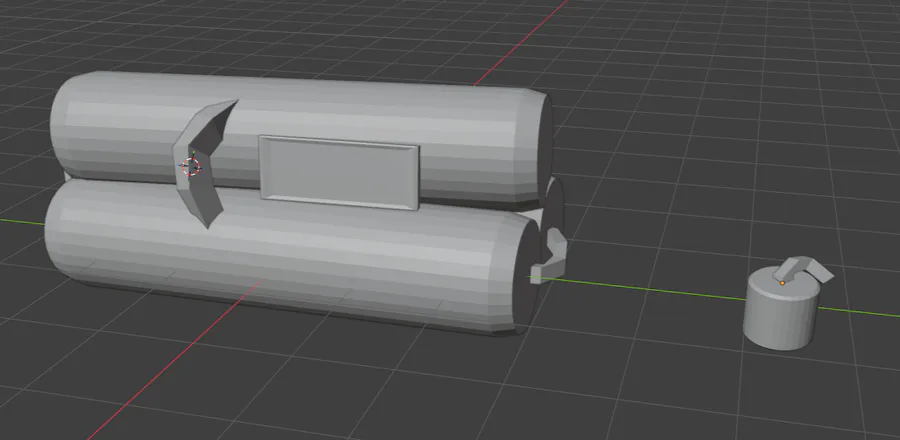Select the hook piece at the cylinders' right end

550,255
